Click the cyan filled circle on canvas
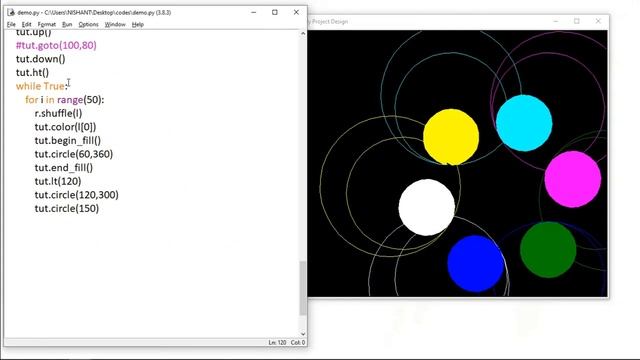Viewport: 640px width, 360px height. (524, 123)
